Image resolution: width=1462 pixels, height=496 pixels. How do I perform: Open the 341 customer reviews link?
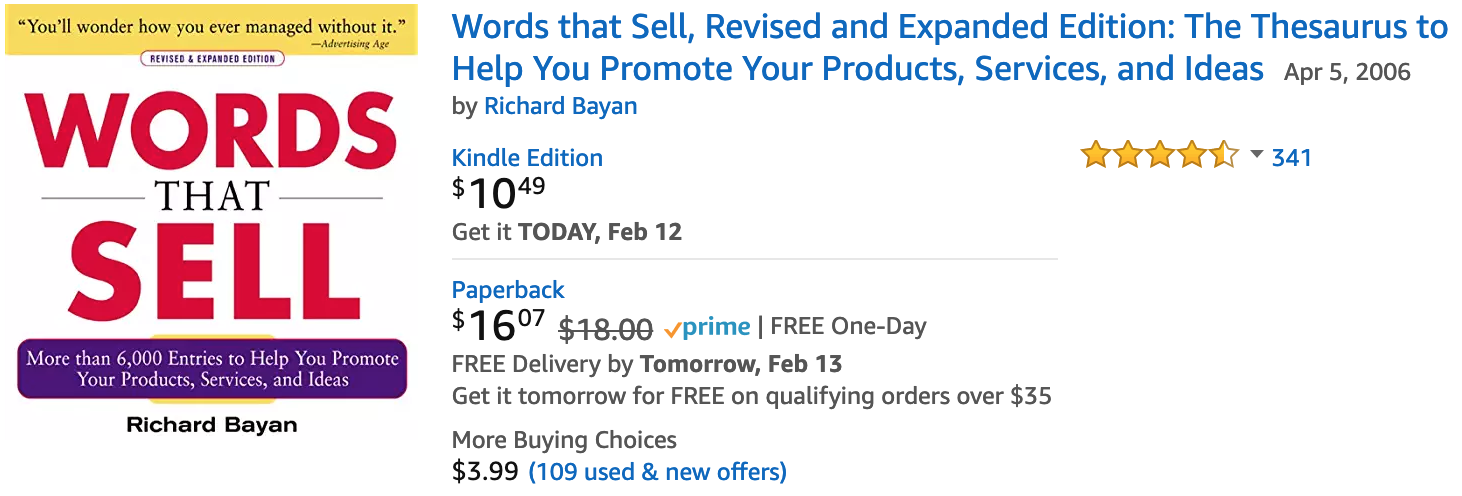point(1291,157)
